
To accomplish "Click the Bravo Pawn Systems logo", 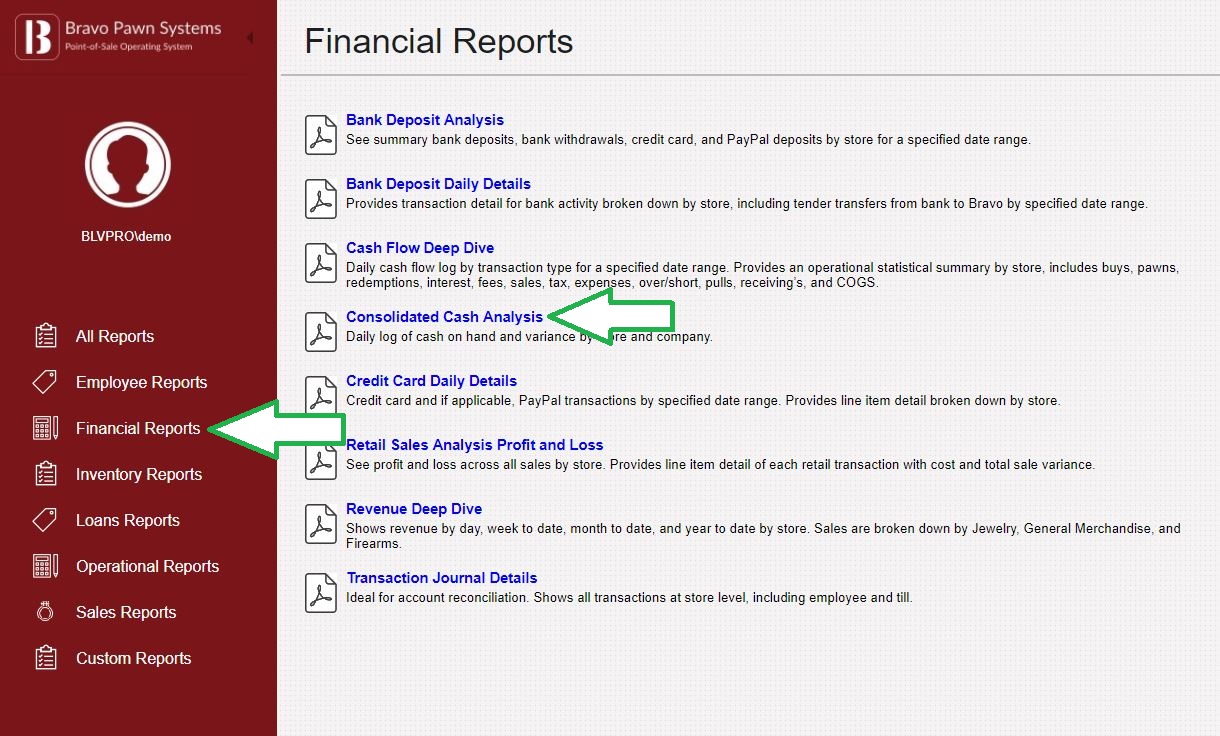I will [x=118, y=37].
